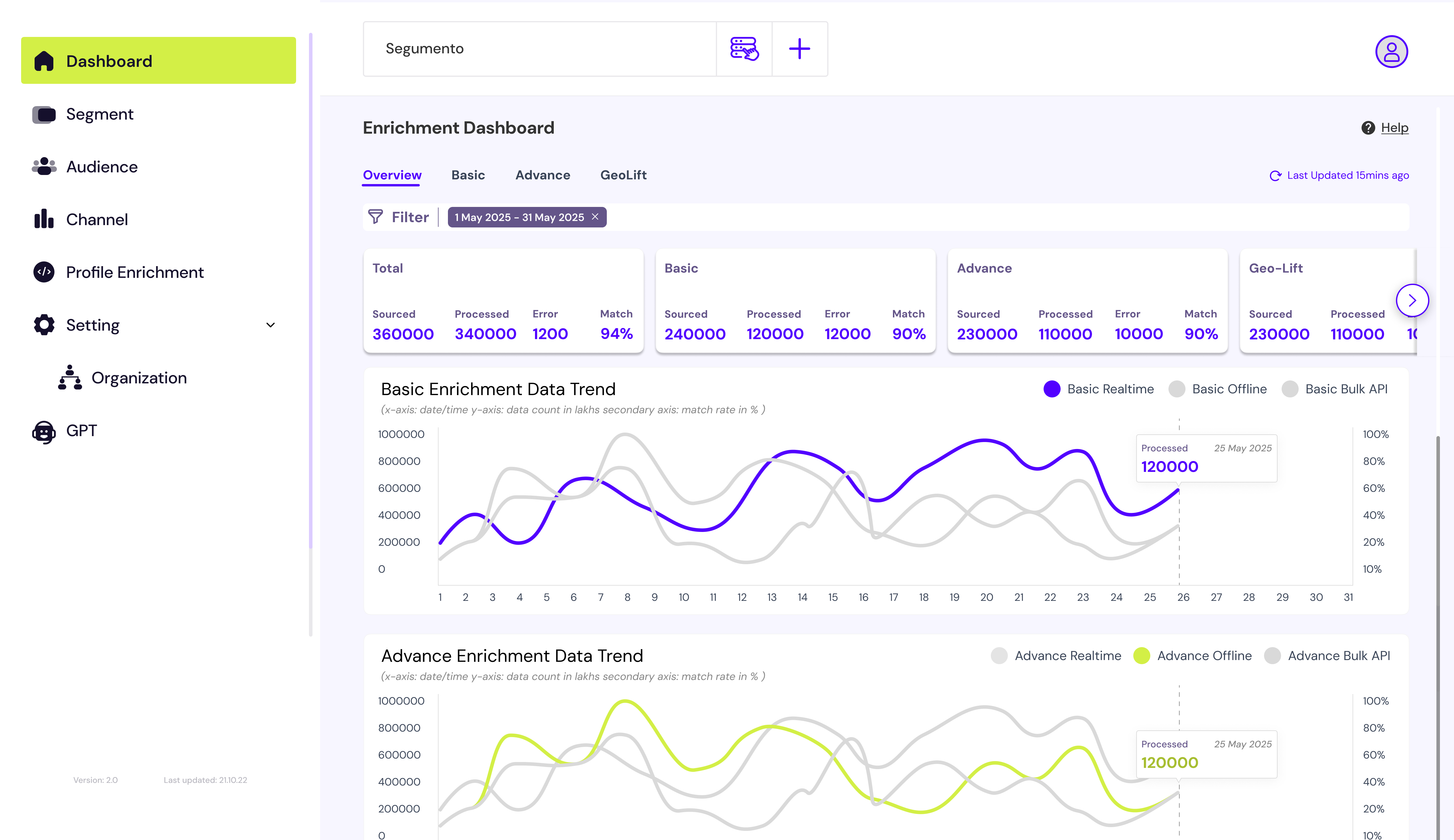Open the Filter options

[x=399, y=217]
